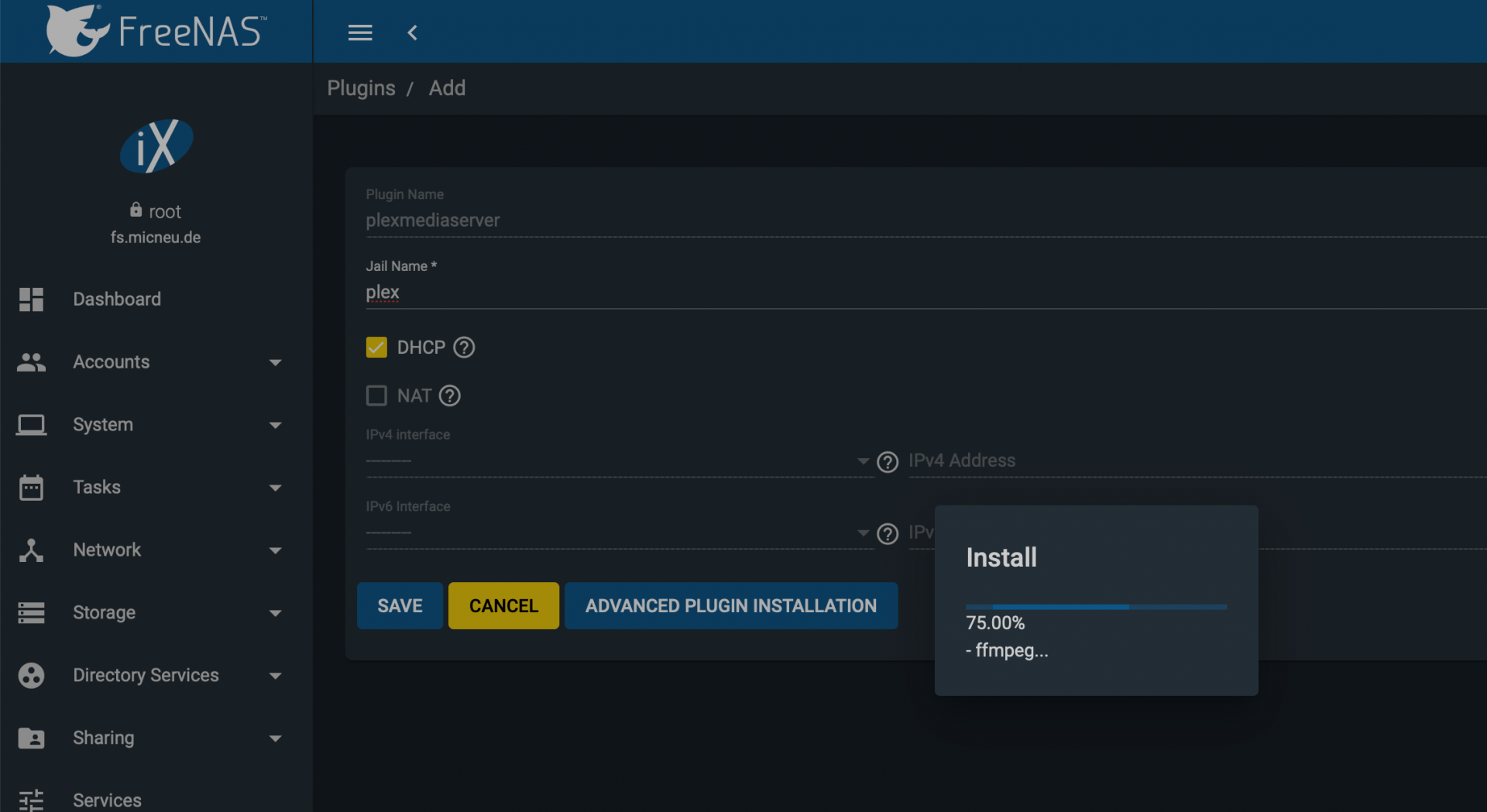Expand the Network menu arrow
The image size is (1487, 812).
275,550
